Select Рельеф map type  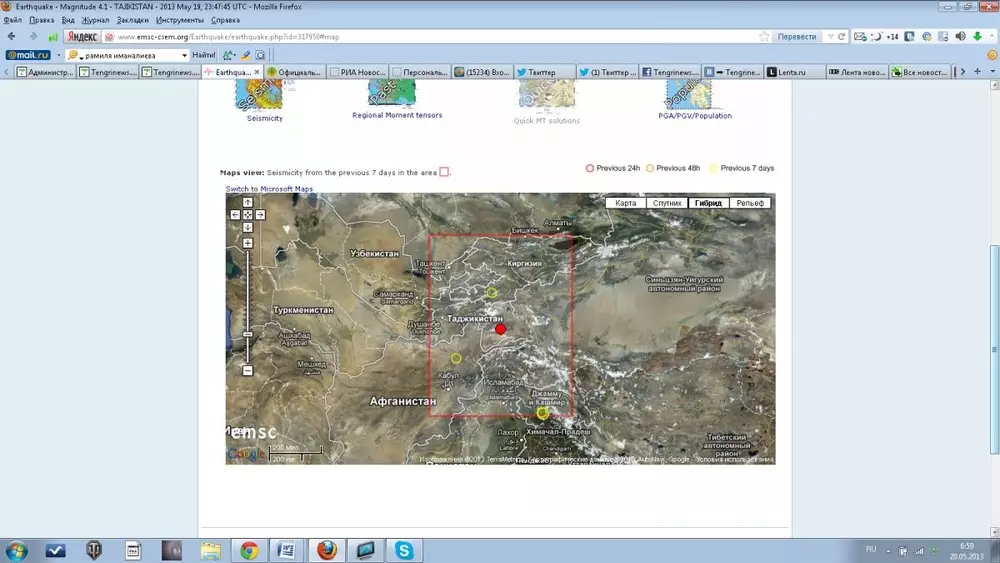[x=750, y=203]
